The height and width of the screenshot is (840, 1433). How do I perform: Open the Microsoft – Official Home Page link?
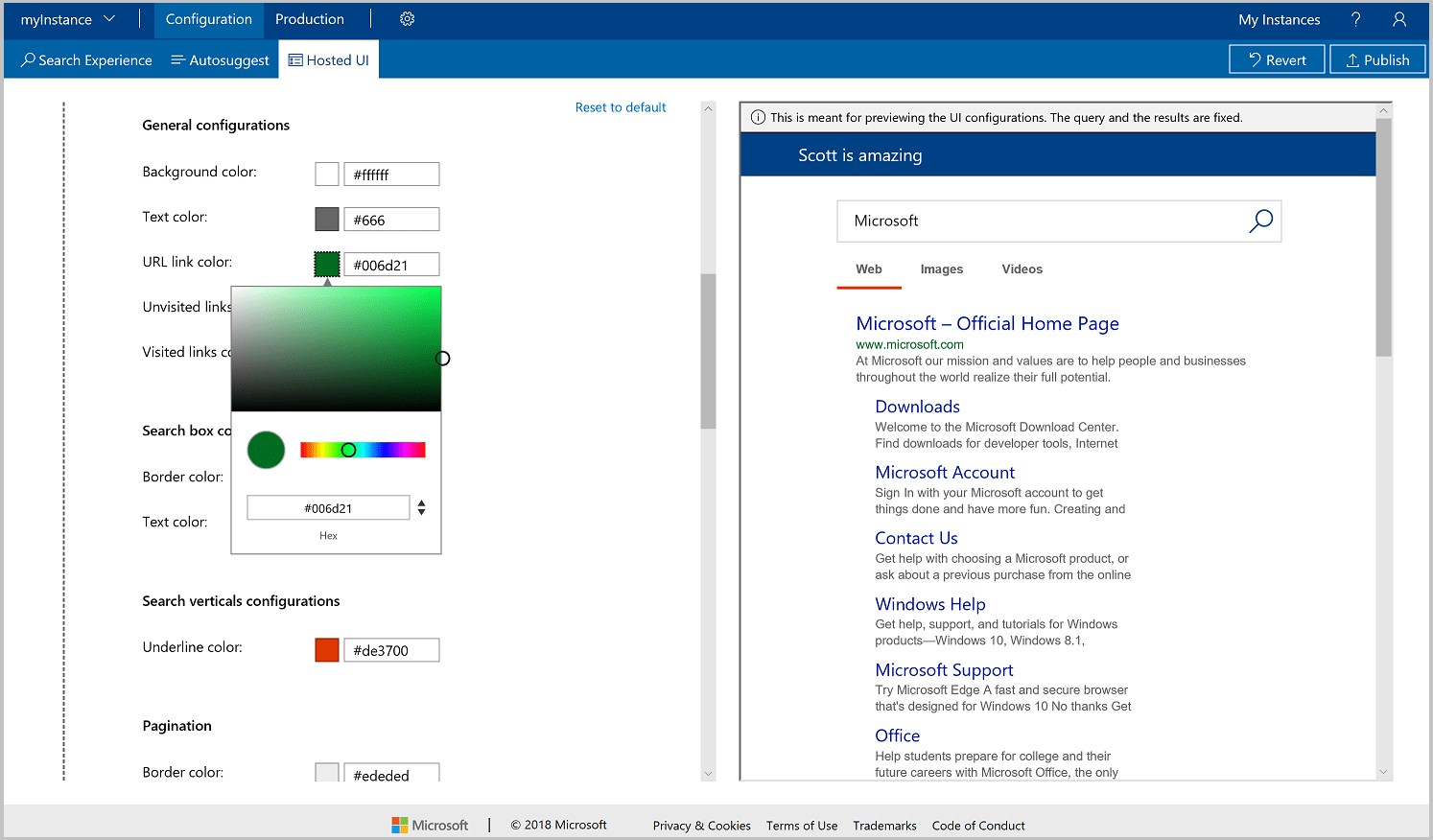tap(987, 323)
